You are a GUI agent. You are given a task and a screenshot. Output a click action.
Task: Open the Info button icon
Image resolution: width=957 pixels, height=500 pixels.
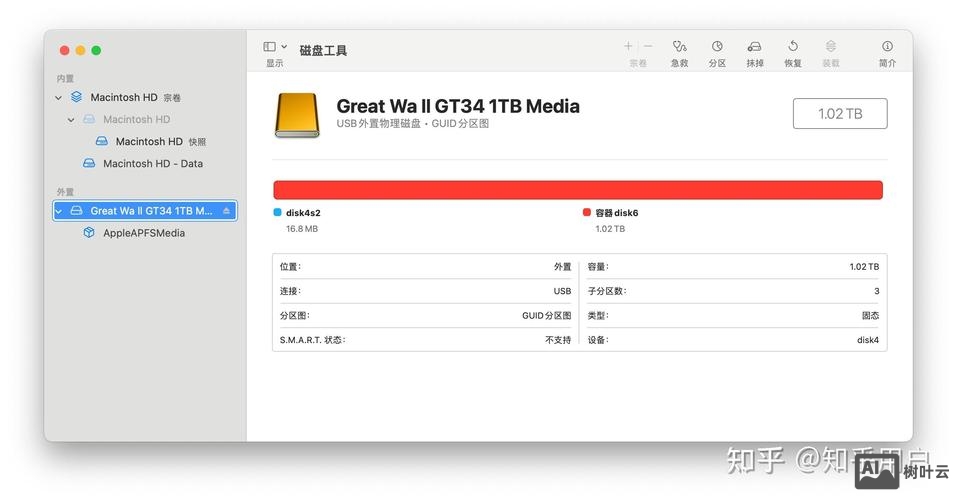coord(887,46)
